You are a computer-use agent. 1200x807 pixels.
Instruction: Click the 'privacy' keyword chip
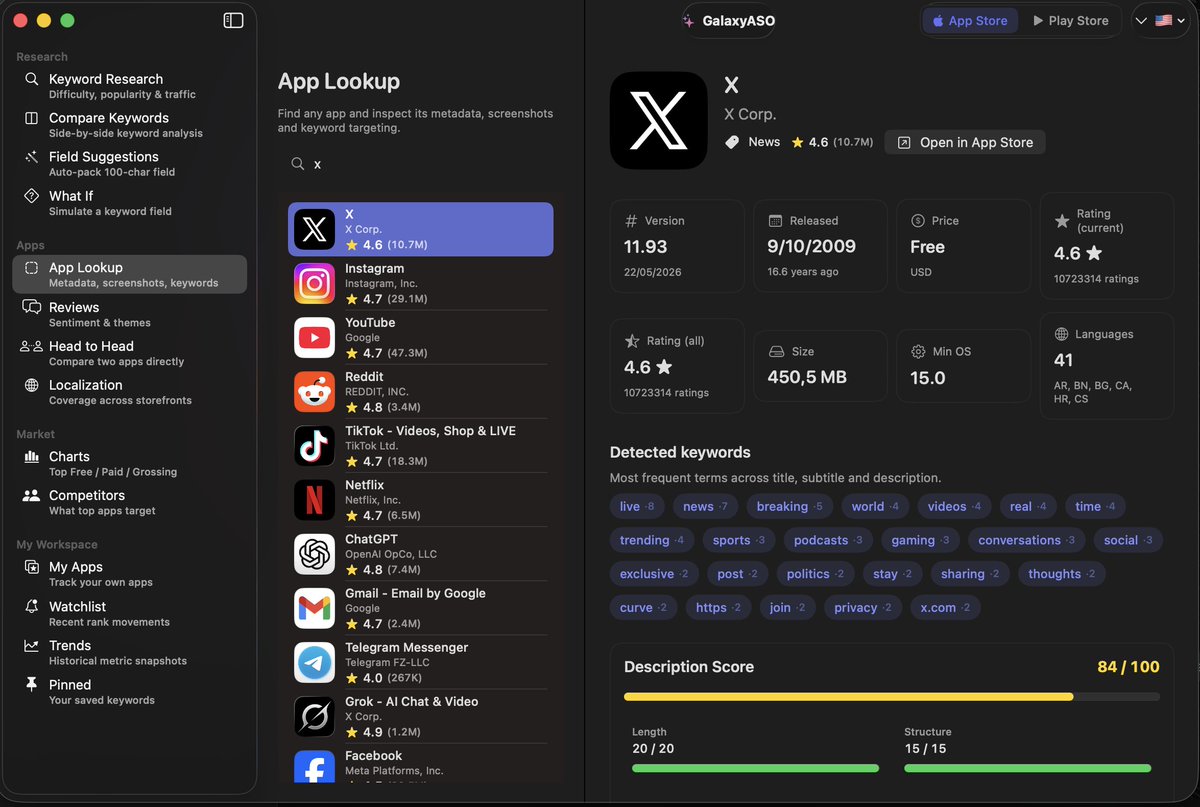click(x=863, y=607)
